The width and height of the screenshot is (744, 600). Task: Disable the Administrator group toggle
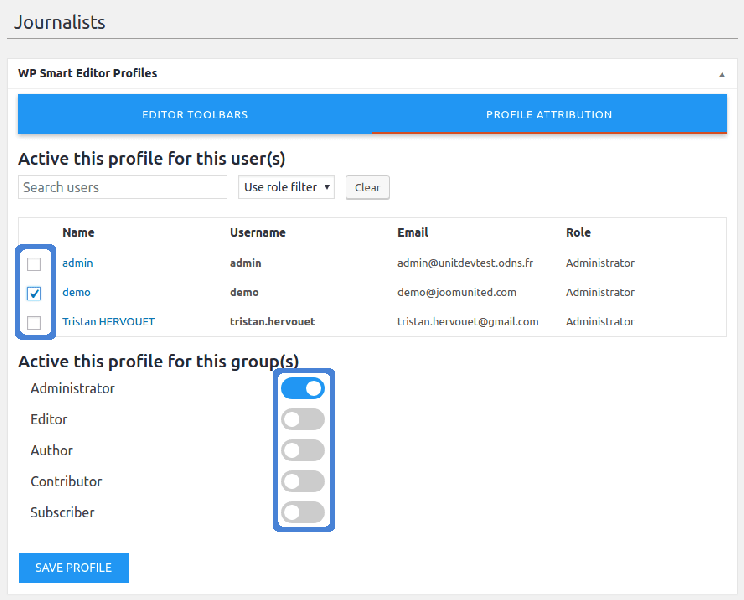(303, 388)
